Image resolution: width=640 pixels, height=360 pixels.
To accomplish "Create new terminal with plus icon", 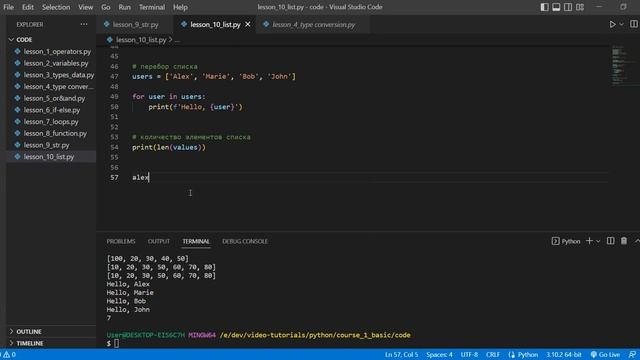I will (589, 241).
